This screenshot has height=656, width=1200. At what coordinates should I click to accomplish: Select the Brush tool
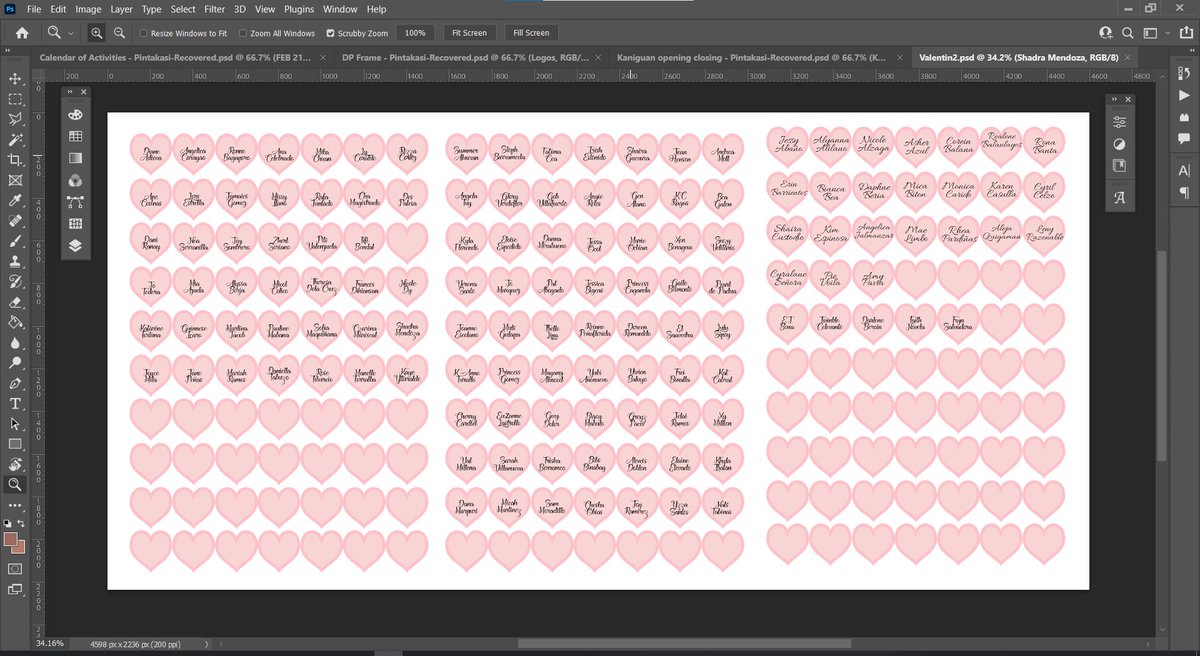pos(15,241)
